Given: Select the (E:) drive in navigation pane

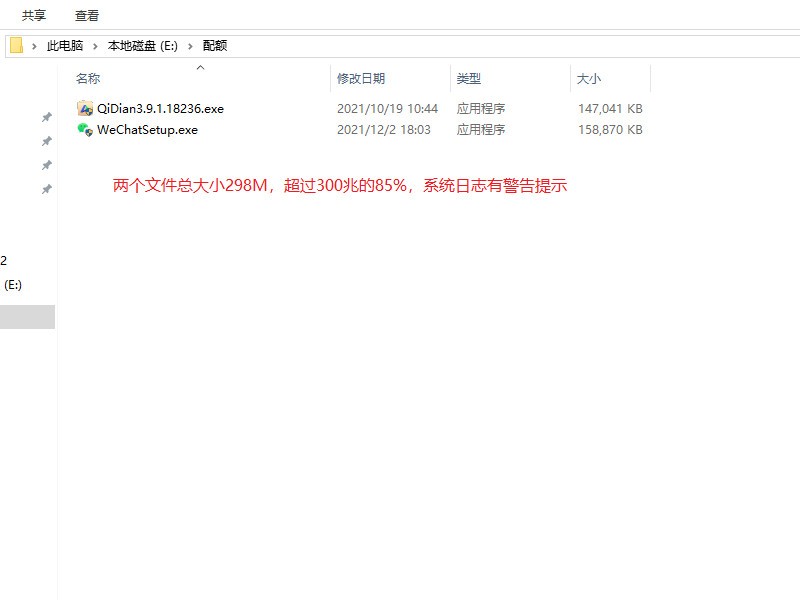Looking at the screenshot, I should (x=13, y=285).
